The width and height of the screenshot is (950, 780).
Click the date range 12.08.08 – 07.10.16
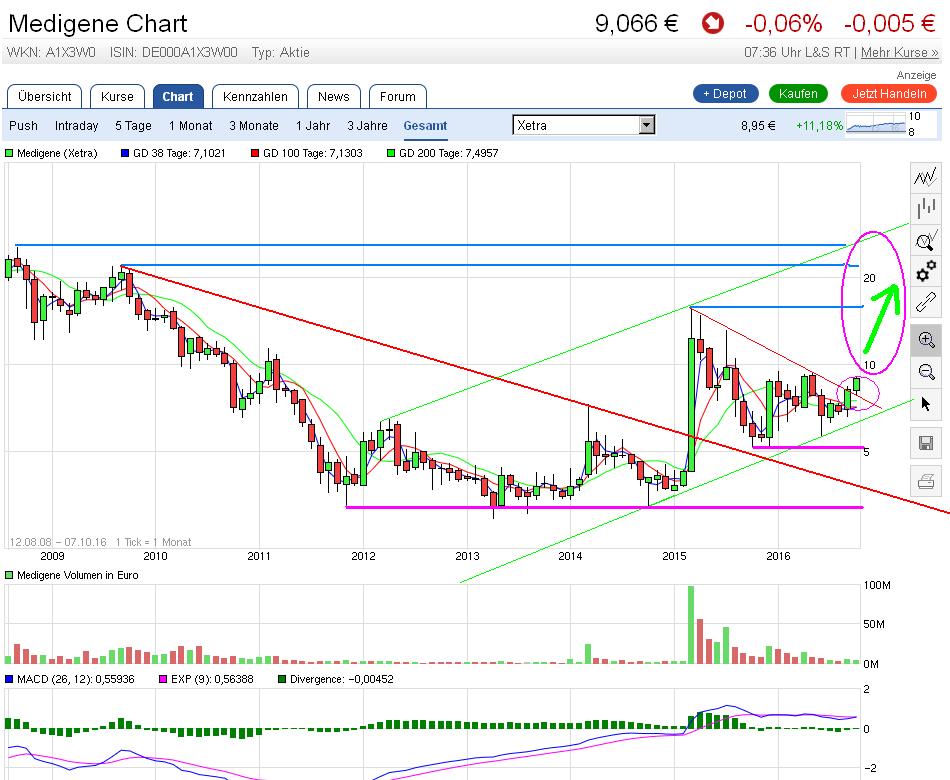(x=58, y=542)
